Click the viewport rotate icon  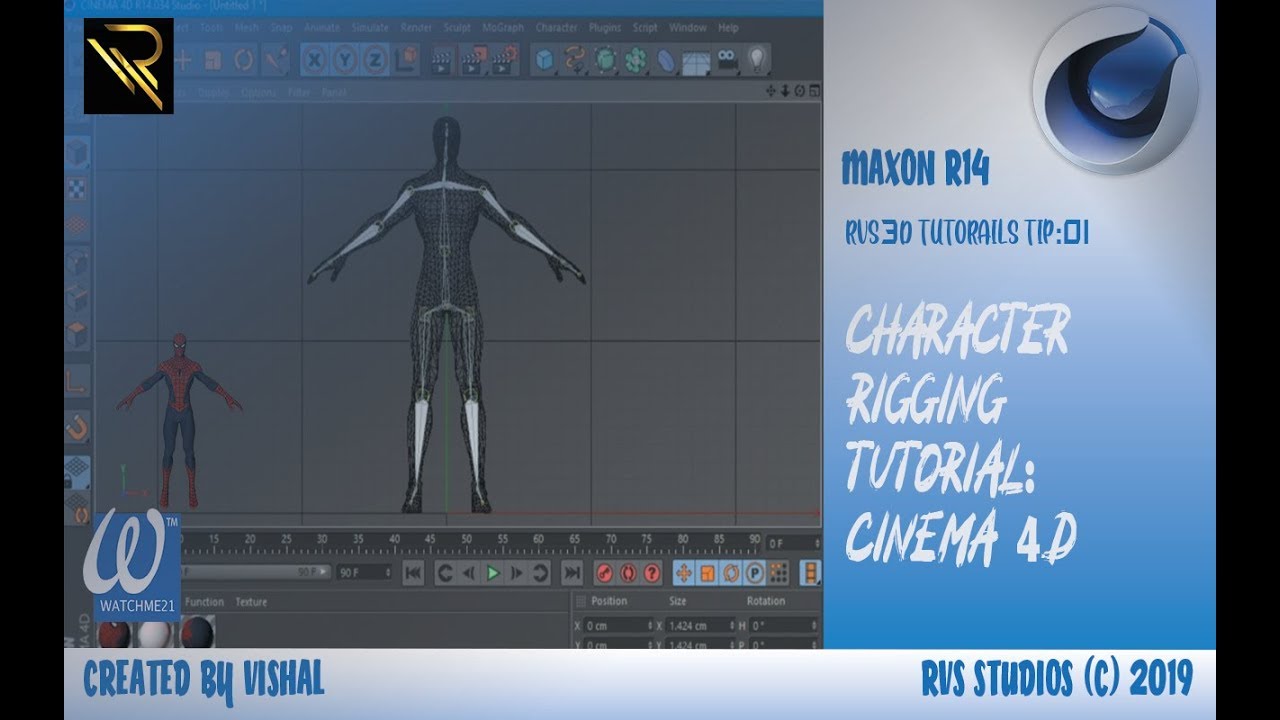(800, 91)
